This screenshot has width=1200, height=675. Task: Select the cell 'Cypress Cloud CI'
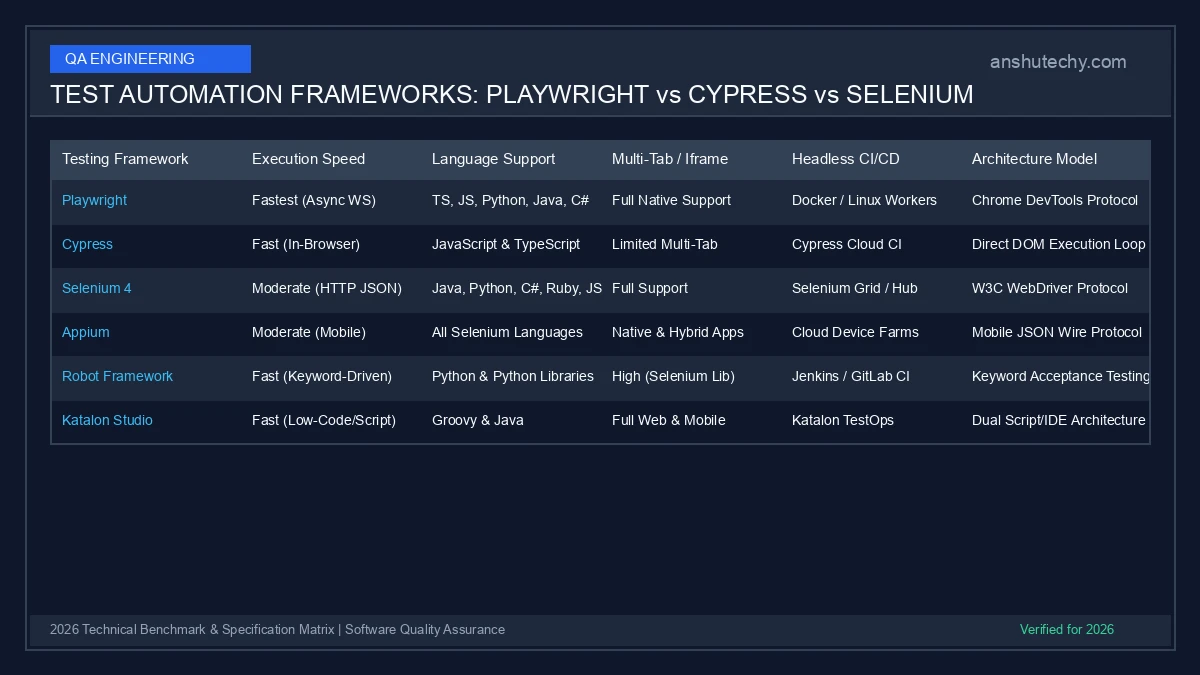847,244
